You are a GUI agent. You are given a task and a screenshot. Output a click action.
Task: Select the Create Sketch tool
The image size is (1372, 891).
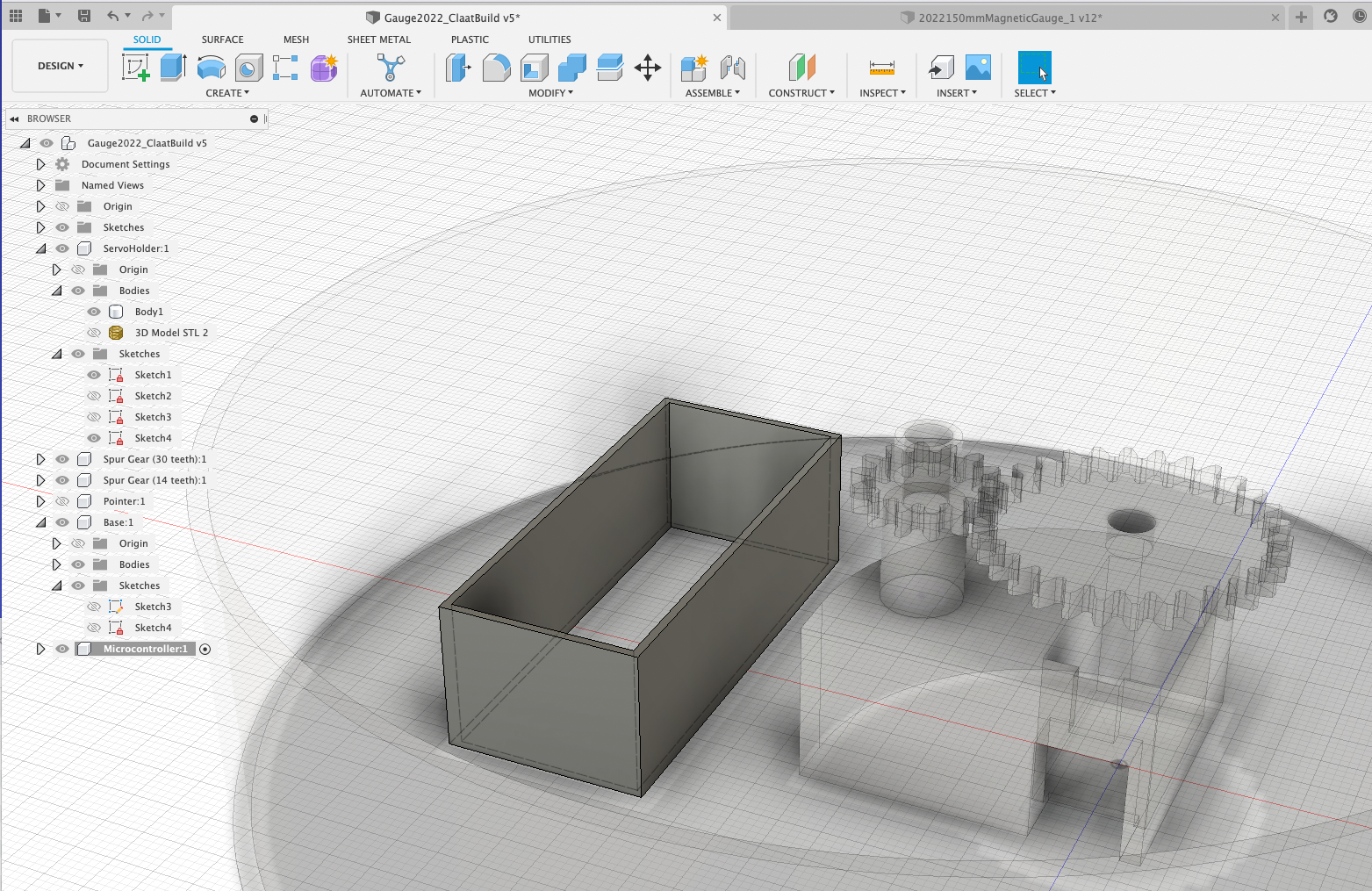click(136, 68)
